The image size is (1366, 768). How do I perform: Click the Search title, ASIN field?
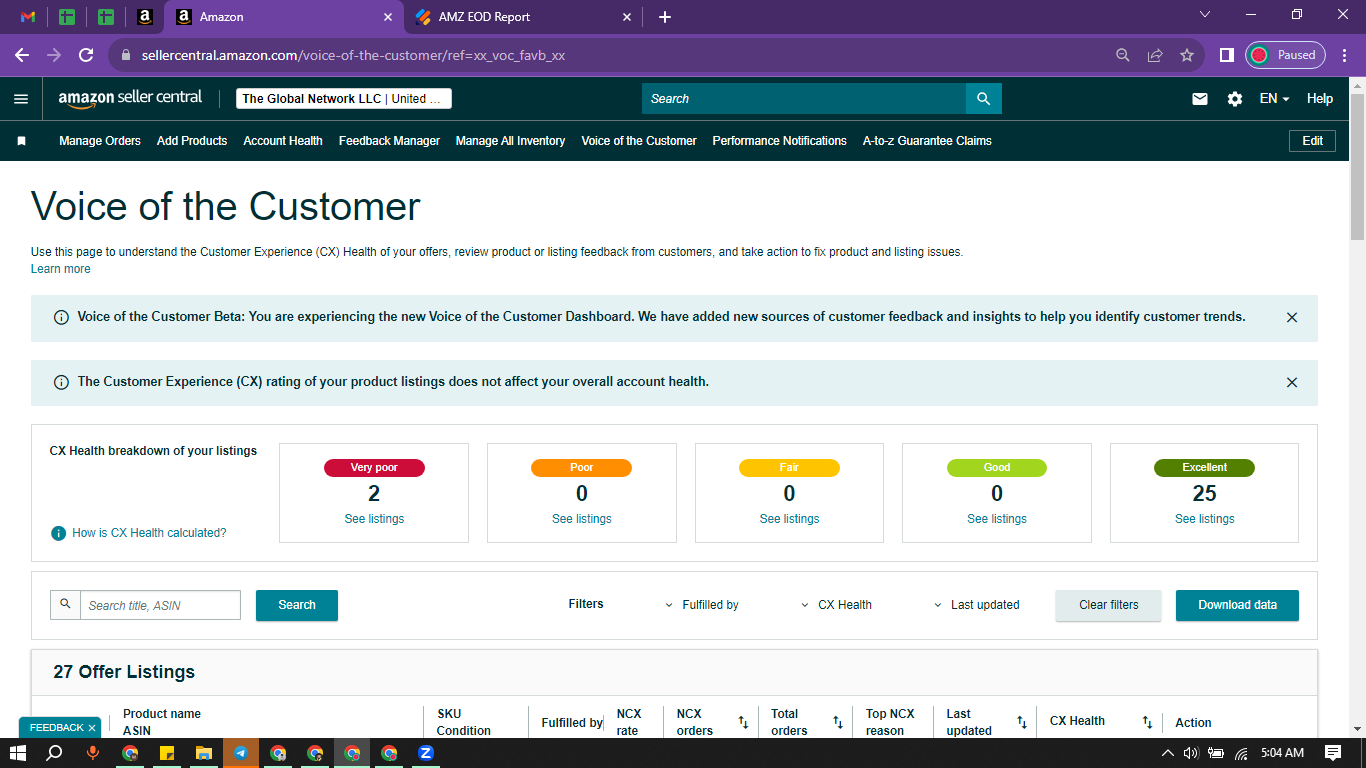(160, 605)
